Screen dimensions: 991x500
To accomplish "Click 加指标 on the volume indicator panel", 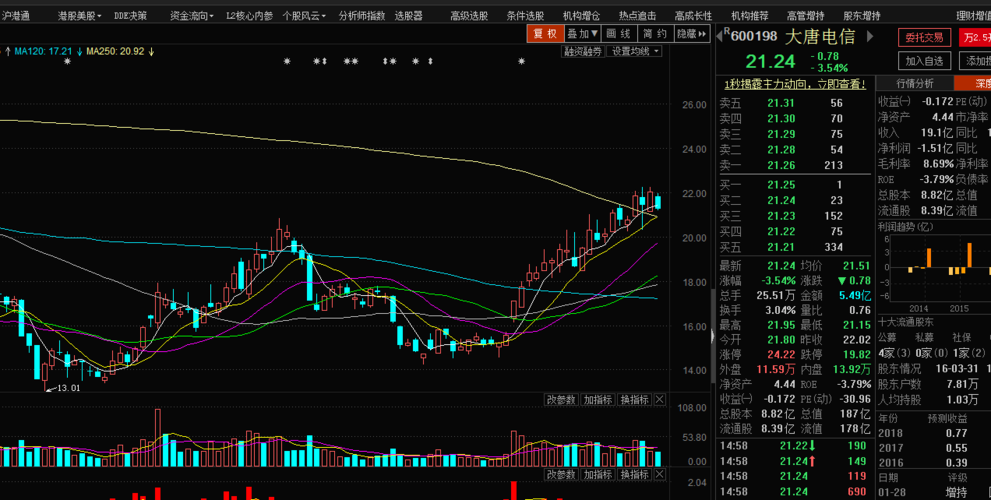I will 597,399.
